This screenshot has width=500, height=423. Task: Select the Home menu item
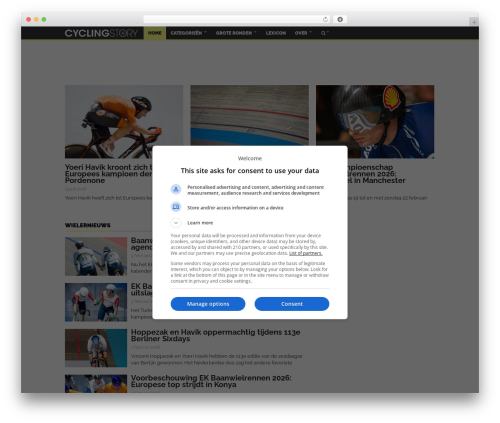155,33
